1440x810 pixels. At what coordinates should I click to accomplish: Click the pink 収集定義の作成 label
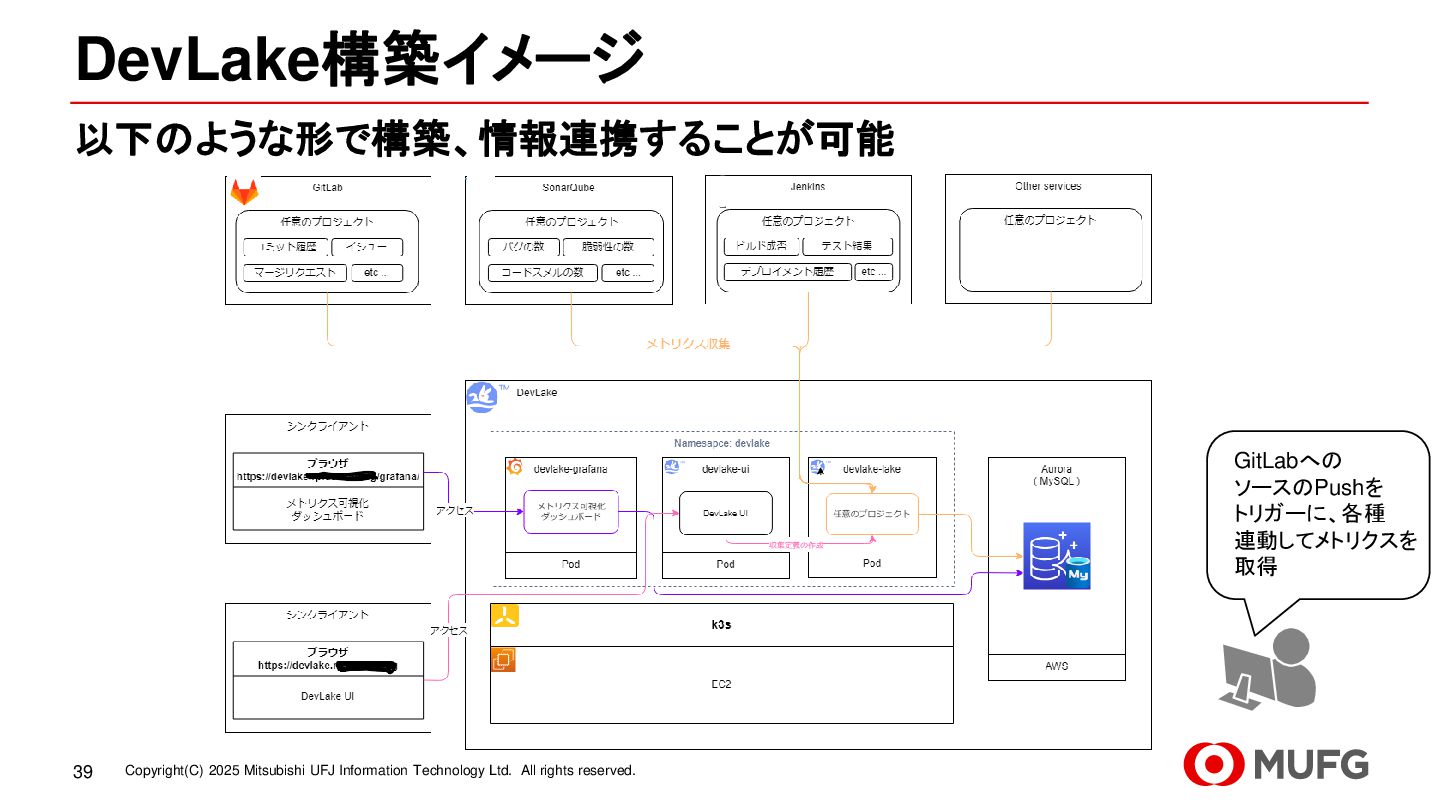point(796,545)
